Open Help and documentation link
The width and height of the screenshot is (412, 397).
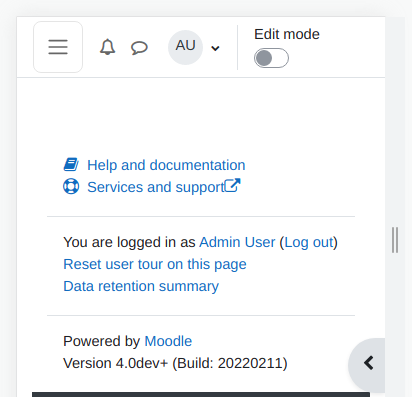(x=166, y=165)
